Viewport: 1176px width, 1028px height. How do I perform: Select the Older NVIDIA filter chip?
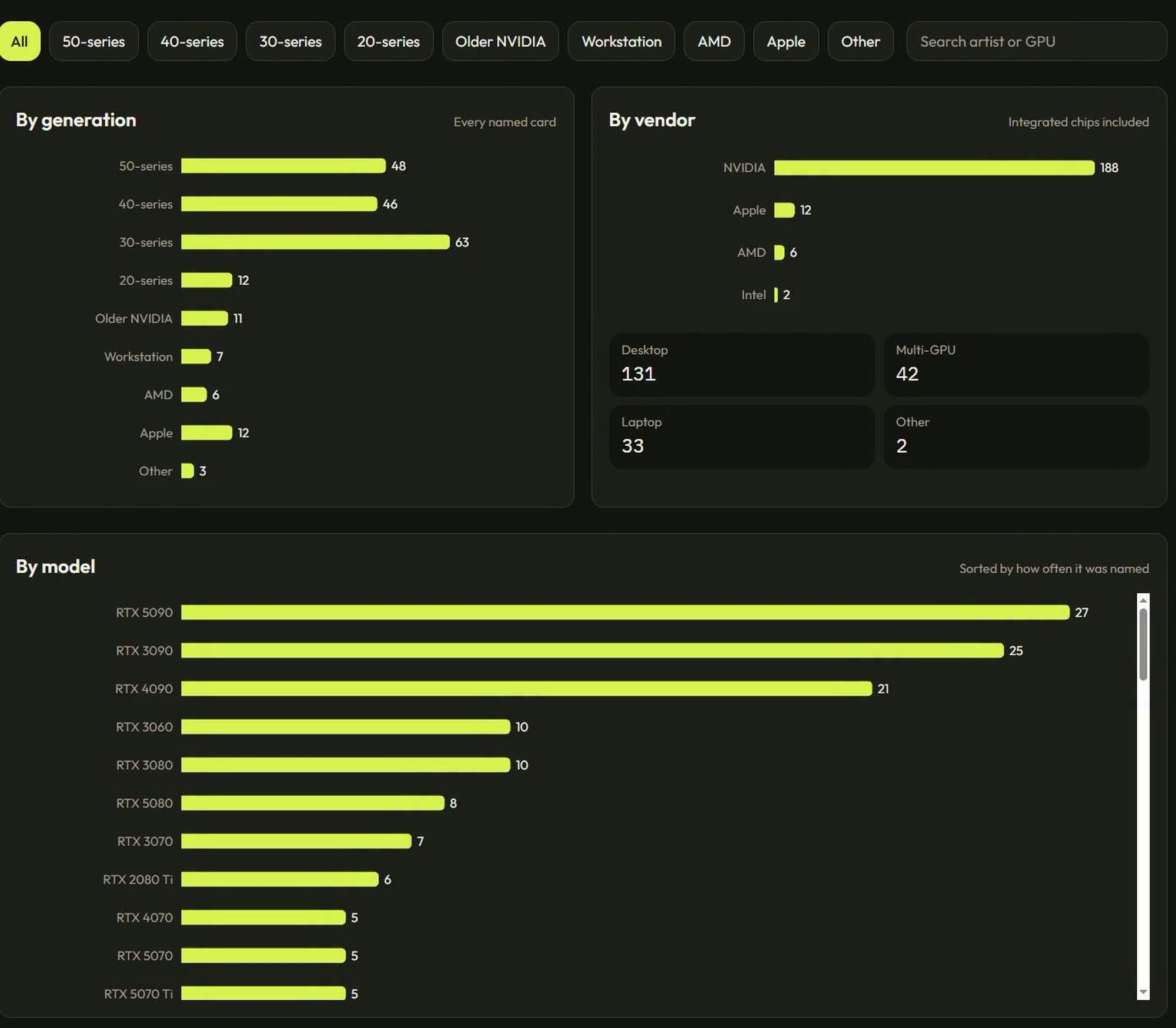coord(500,41)
